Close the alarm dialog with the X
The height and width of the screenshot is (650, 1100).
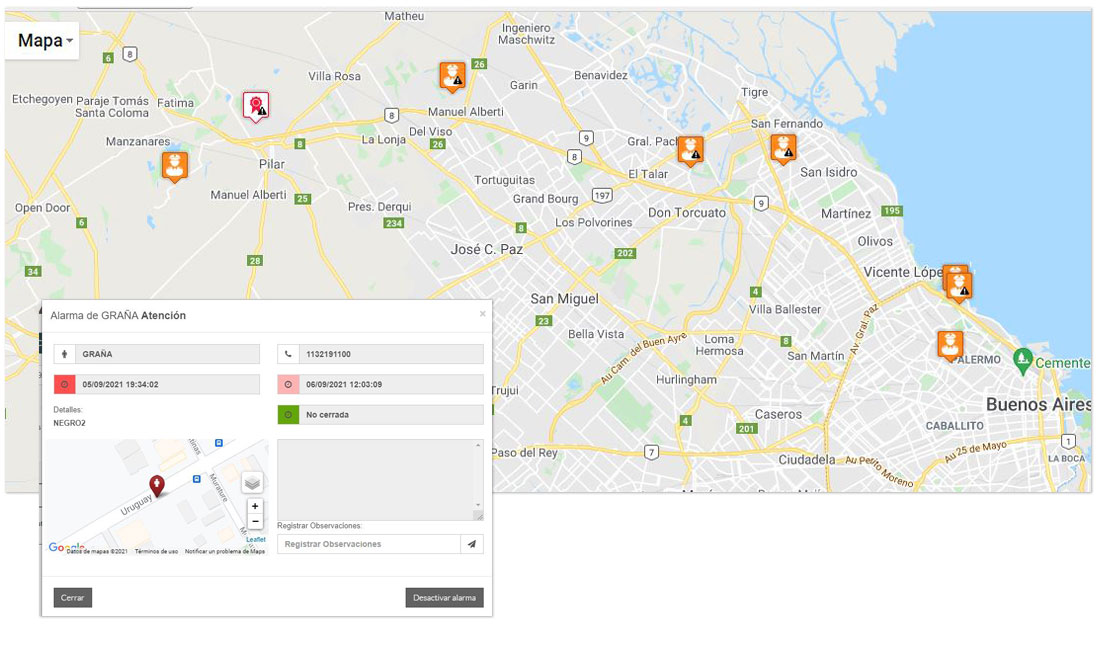[x=483, y=314]
